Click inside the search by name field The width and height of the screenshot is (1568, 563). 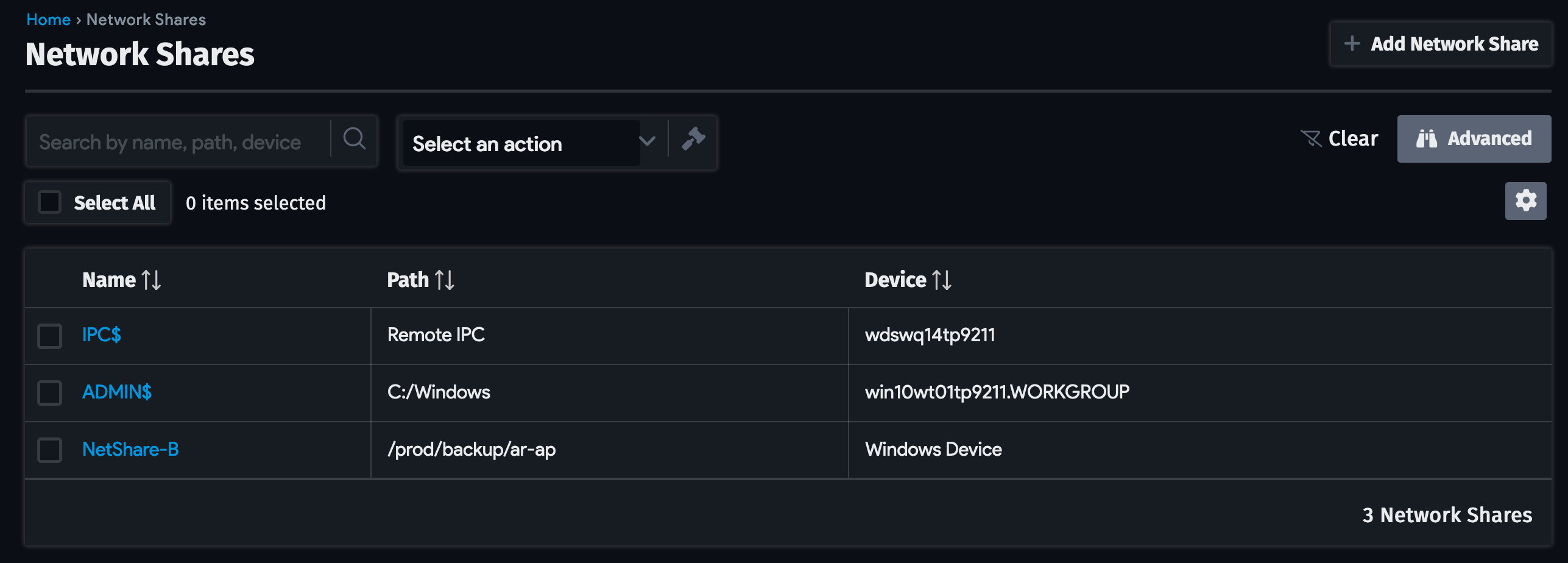tap(177, 141)
